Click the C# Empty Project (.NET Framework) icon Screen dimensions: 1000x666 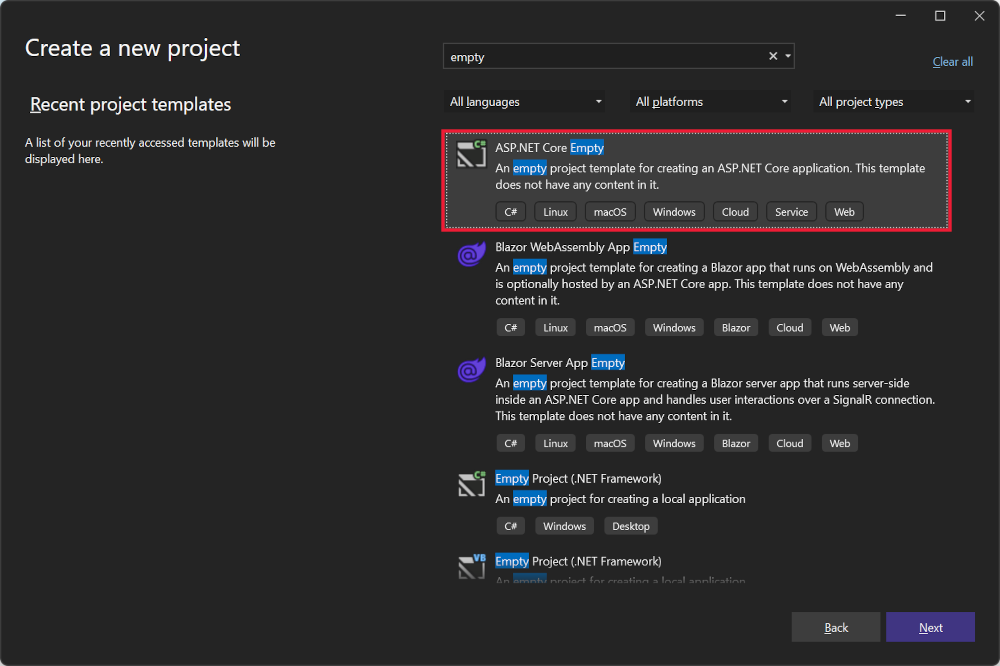click(x=470, y=485)
